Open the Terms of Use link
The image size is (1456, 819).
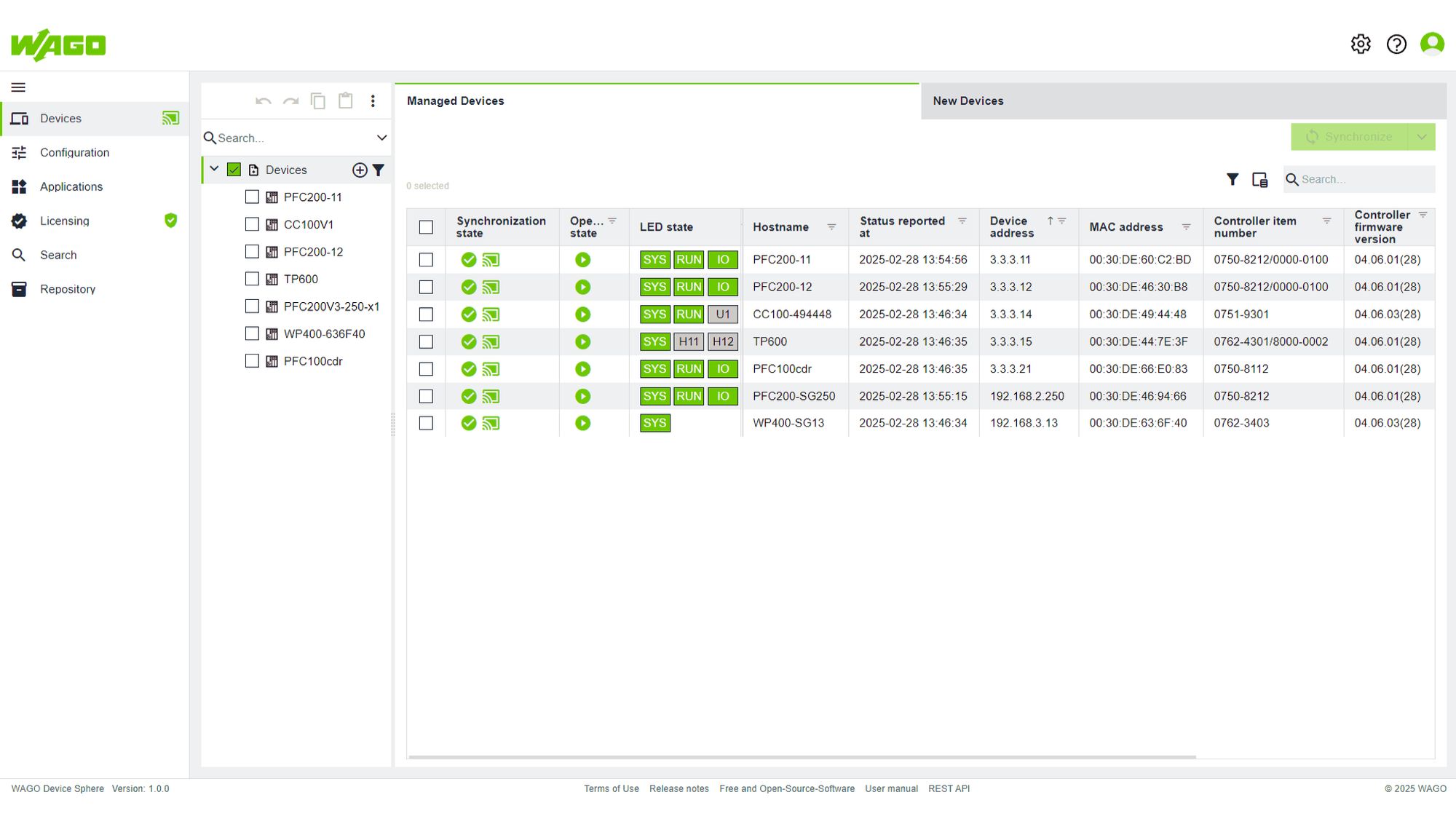(x=612, y=789)
